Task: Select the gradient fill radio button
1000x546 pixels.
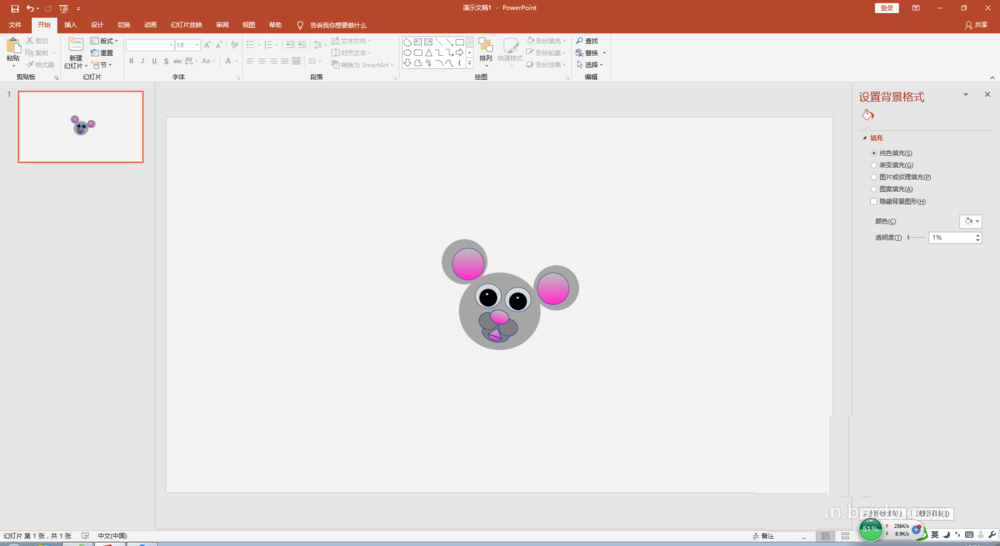Action: pos(874,165)
